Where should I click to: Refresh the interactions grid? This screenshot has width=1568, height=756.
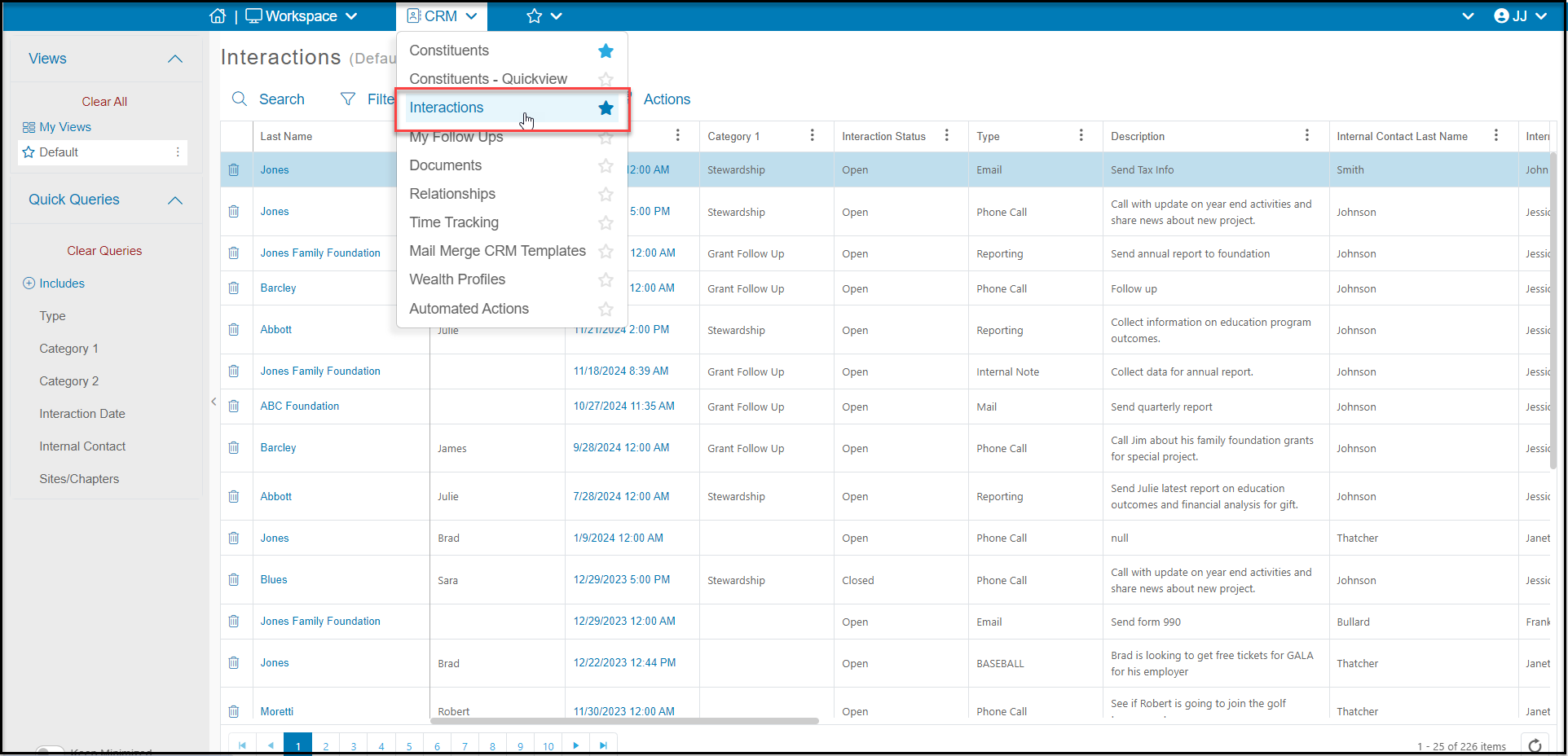(x=1535, y=745)
